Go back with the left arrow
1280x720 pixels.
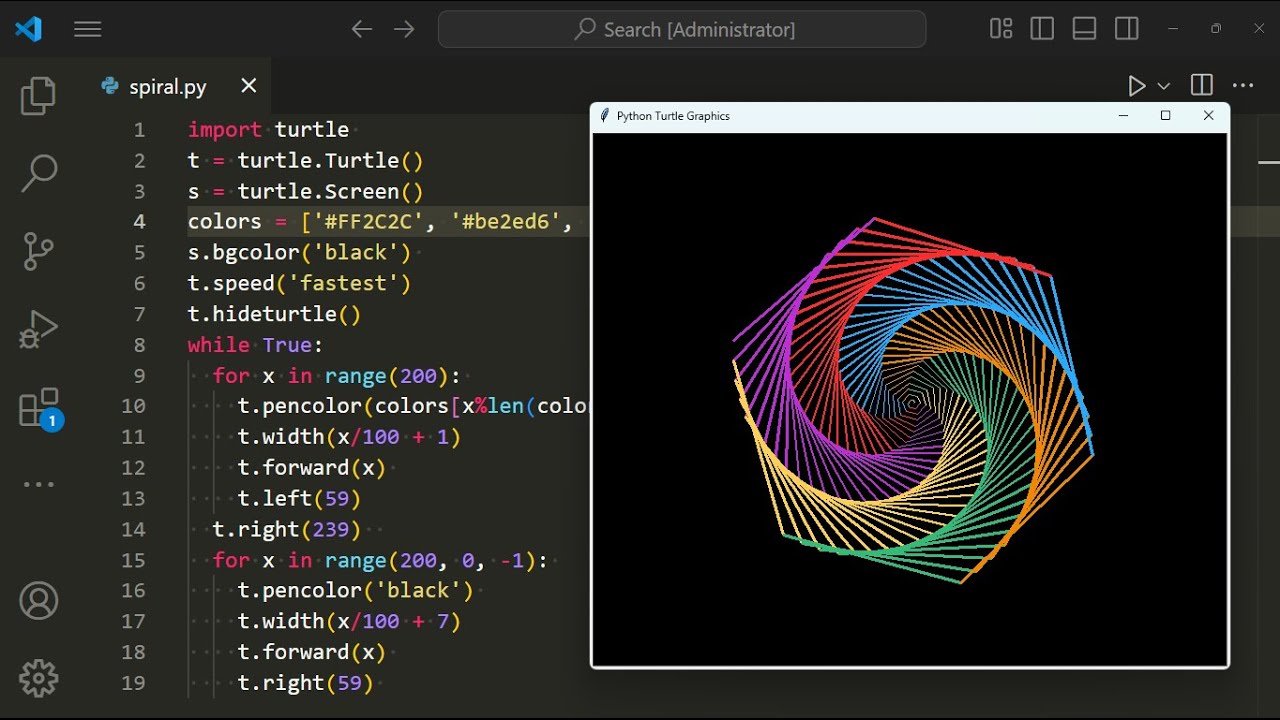coord(362,30)
